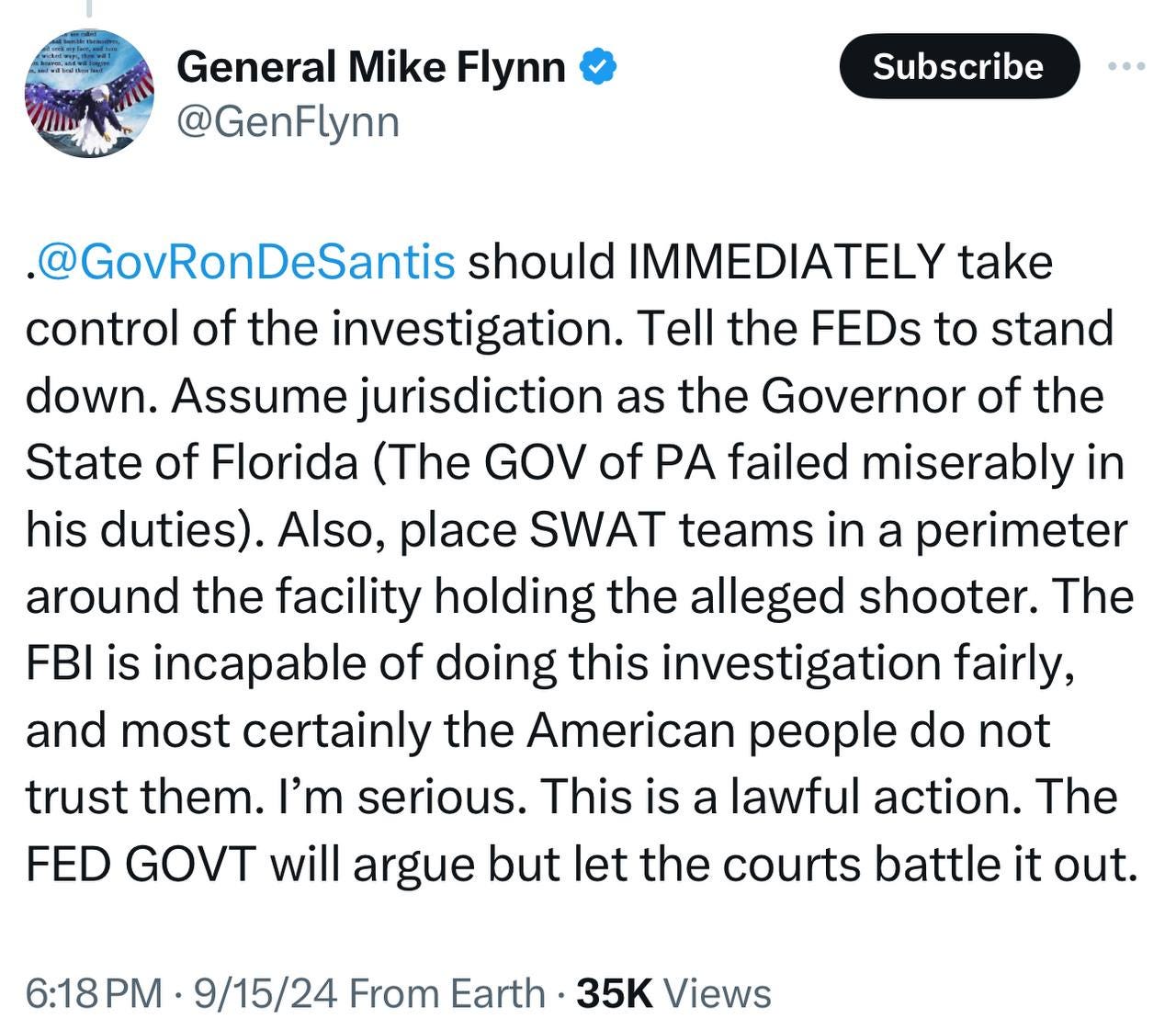Click the phrase State of Florida

(x=191, y=463)
